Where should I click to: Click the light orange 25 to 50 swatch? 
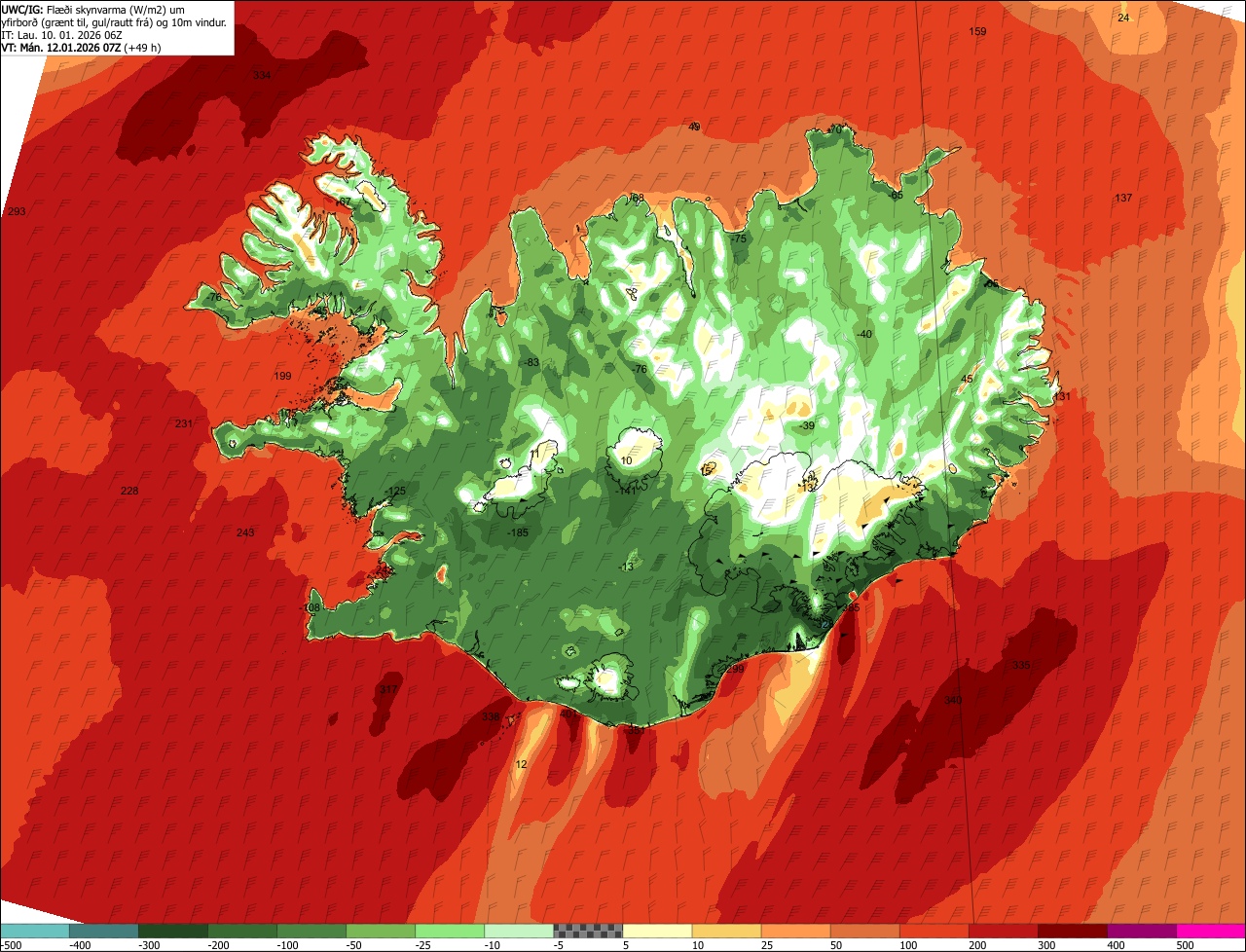pyautogui.click(x=795, y=930)
